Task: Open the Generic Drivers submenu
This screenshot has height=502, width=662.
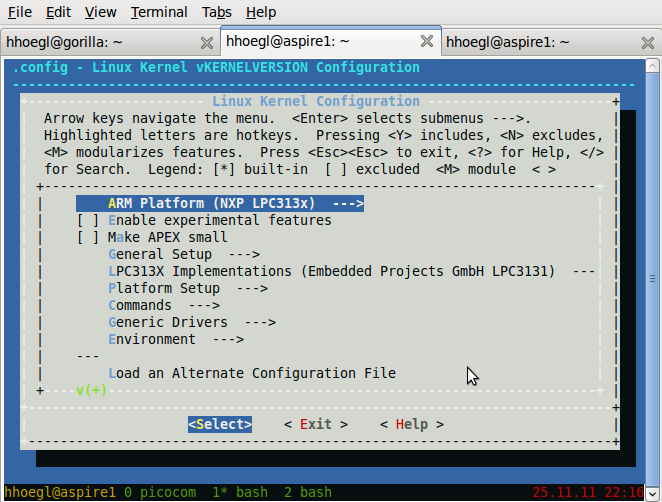Action: click(192, 322)
